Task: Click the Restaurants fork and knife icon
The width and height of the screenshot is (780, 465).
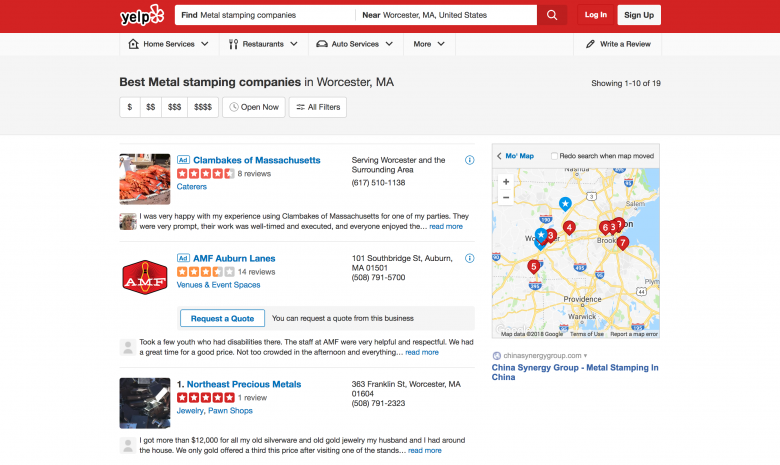Action: coord(233,44)
